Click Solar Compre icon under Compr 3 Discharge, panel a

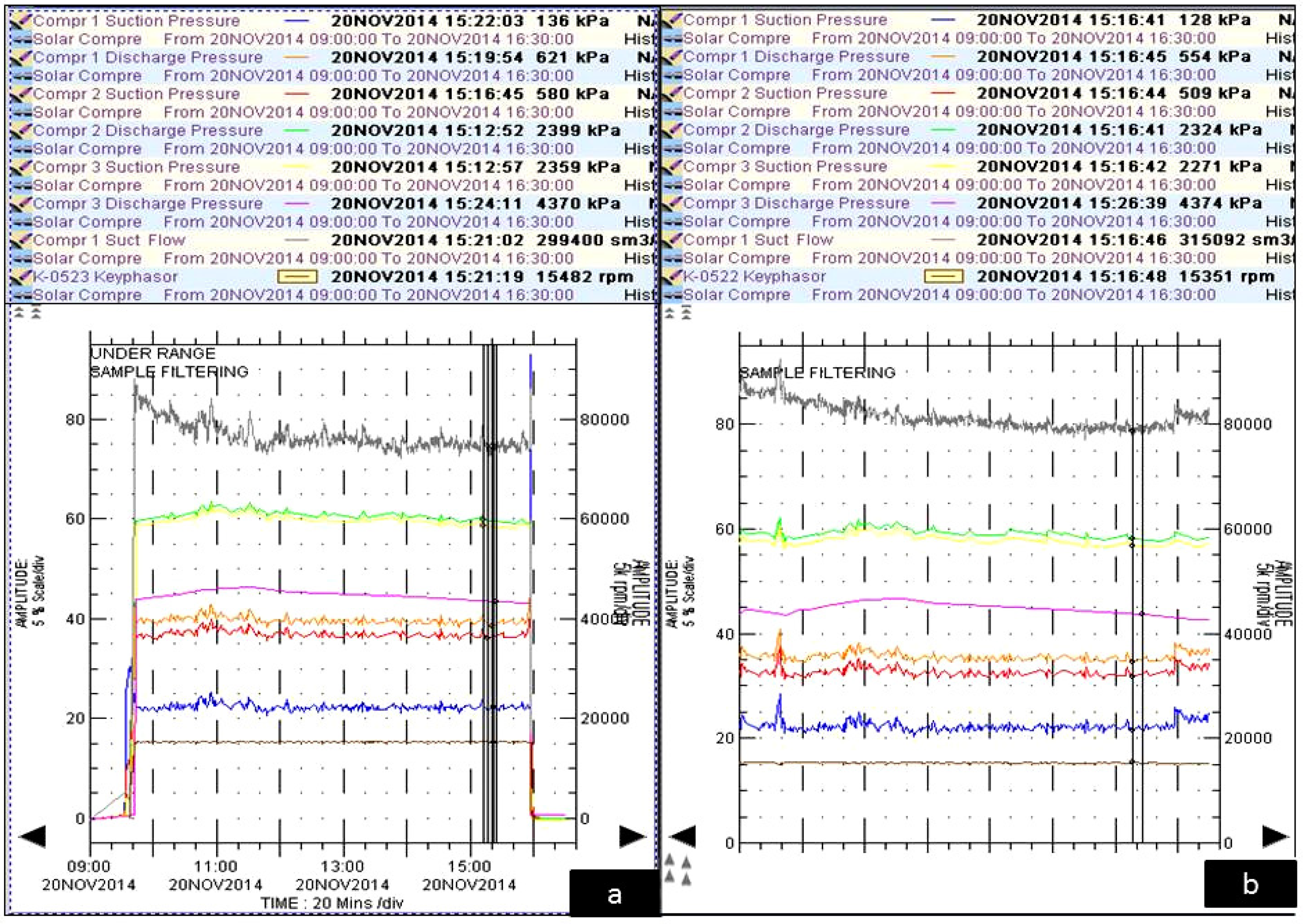(x=21, y=222)
